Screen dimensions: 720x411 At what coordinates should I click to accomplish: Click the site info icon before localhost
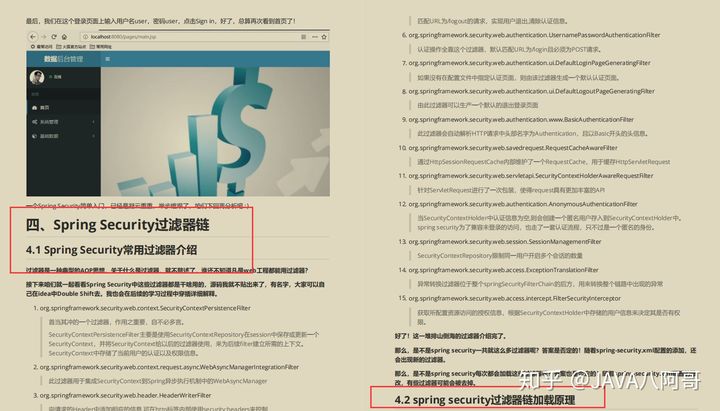click(85, 37)
